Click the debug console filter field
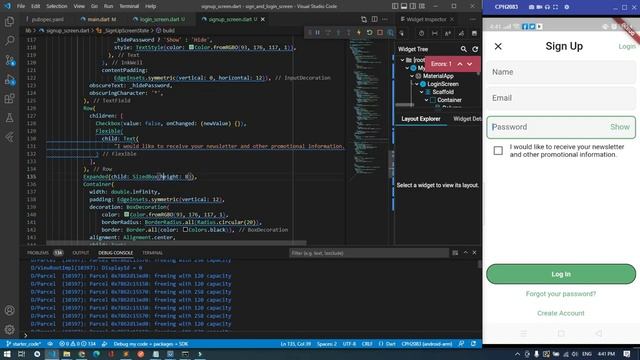This screenshot has height=360, width=640. point(369,253)
